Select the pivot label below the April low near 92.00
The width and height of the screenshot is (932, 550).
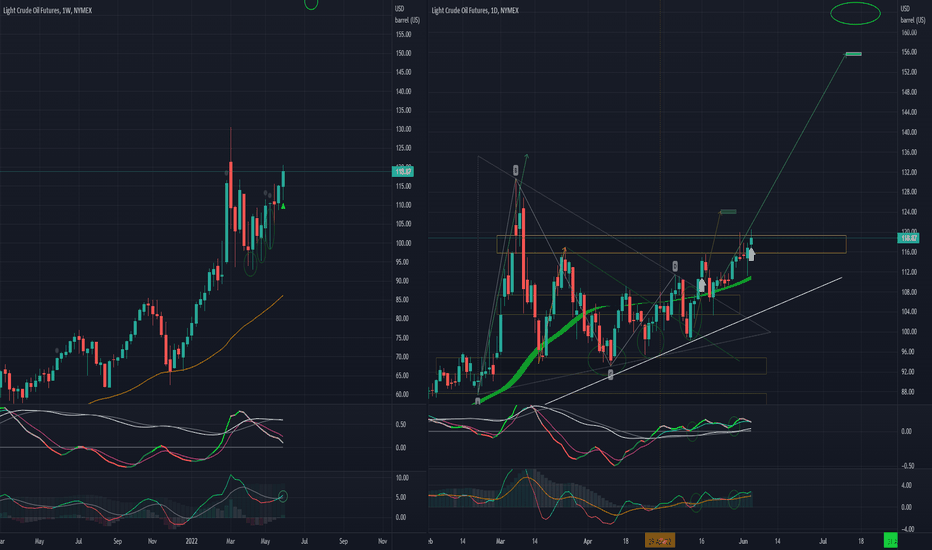pos(610,374)
